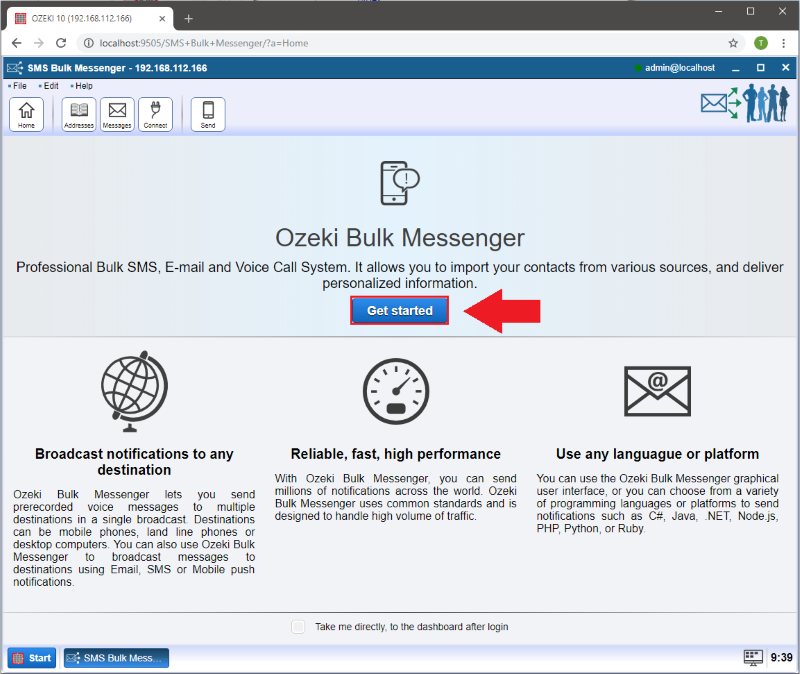Click the email envelope @ icon
Screen dimensions: 800x674
coord(657,389)
